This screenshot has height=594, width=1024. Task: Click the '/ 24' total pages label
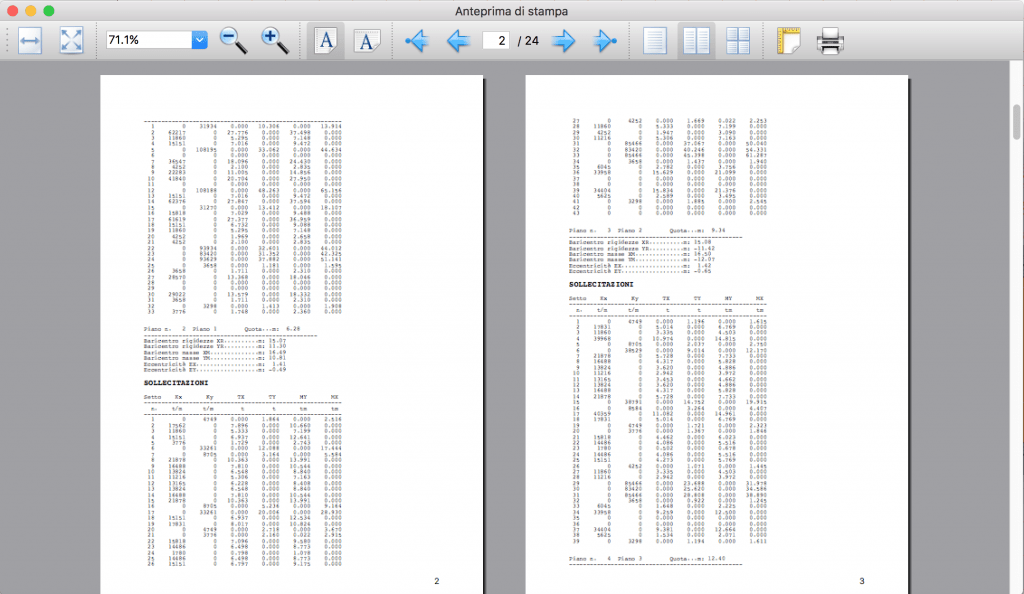pos(528,40)
